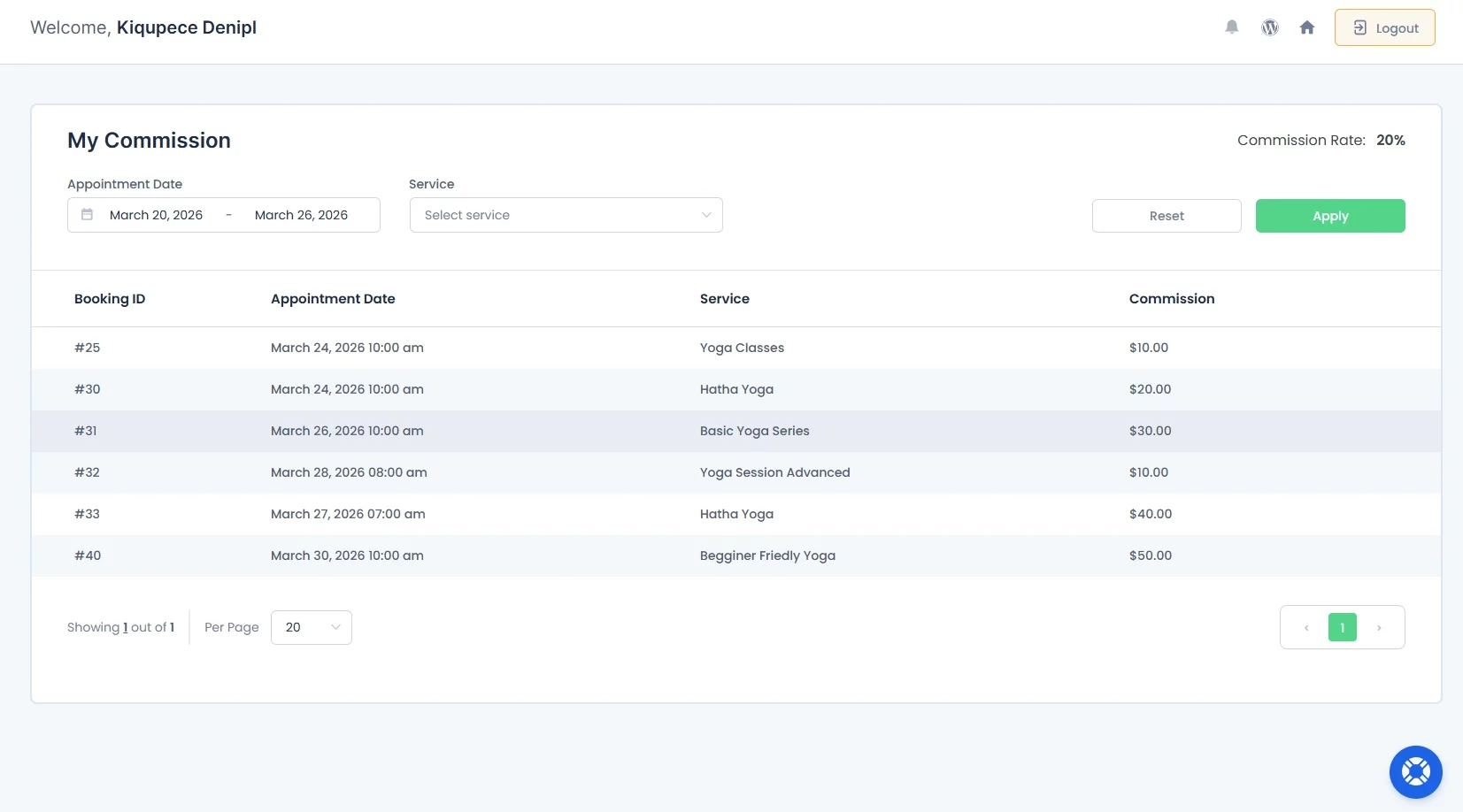This screenshot has height=812, width=1463.
Task: Click the Booking ID column header
Action: (x=110, y=299)
